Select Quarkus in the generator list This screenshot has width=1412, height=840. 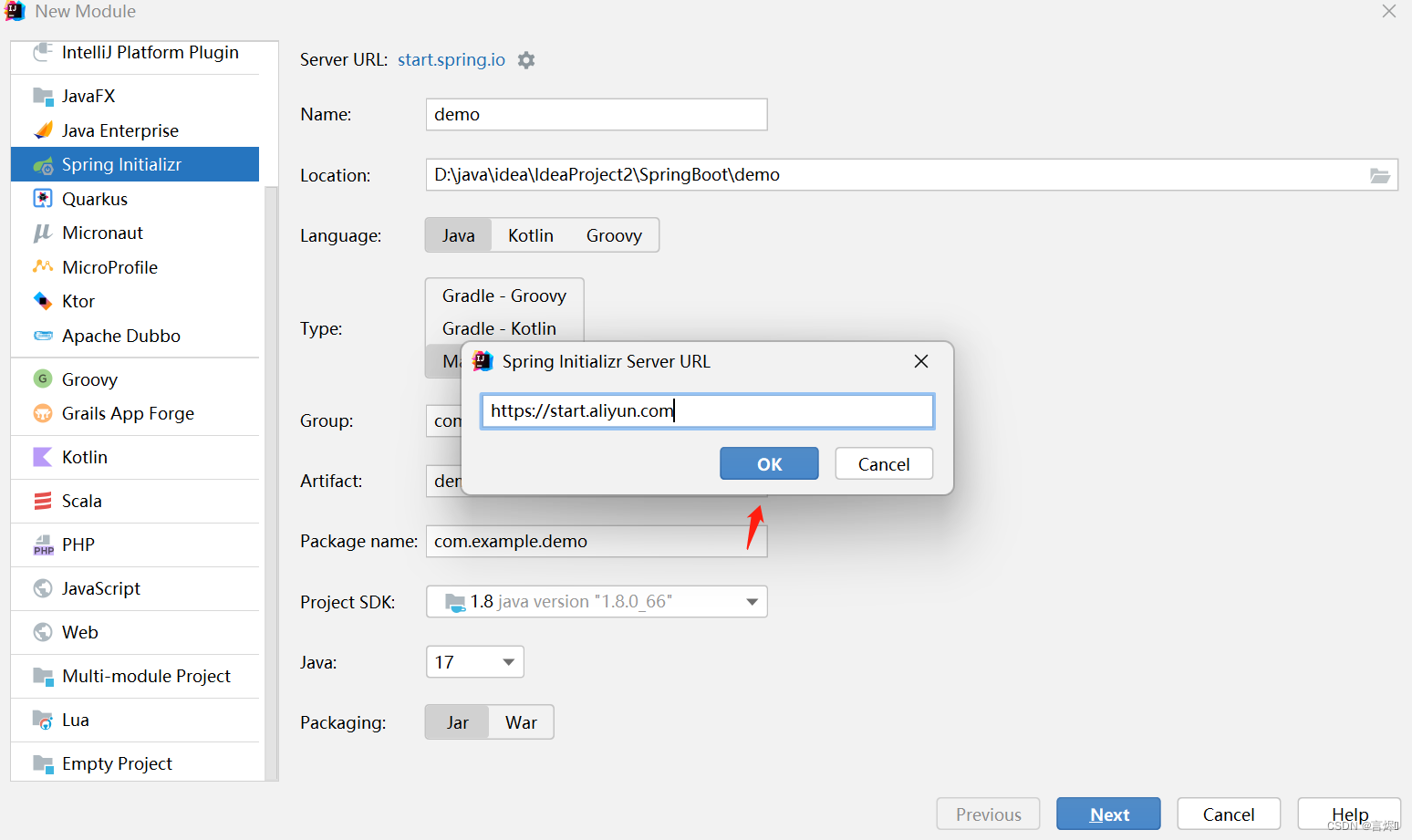(x=135, y=199)
